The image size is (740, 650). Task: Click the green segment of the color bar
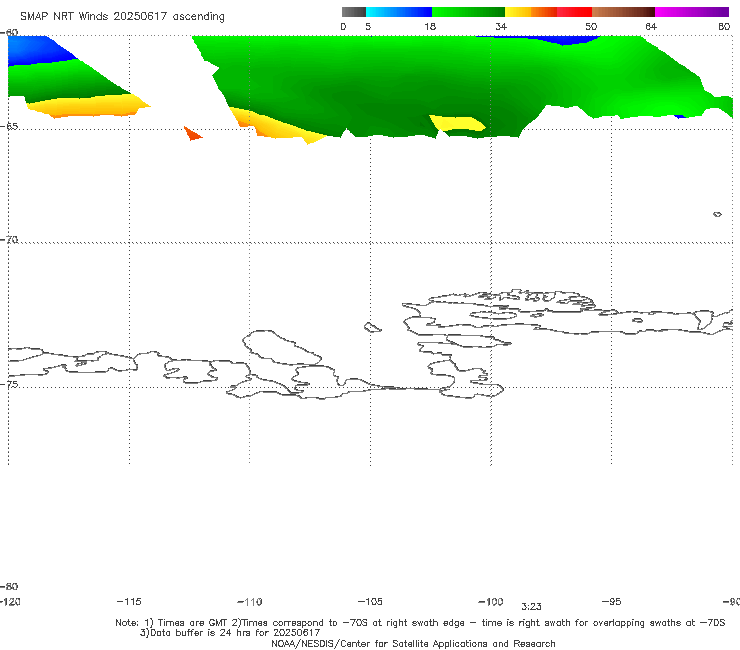468,12
